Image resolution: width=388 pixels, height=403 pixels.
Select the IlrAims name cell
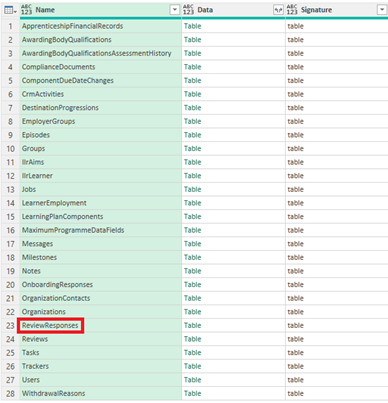[101, 162]
